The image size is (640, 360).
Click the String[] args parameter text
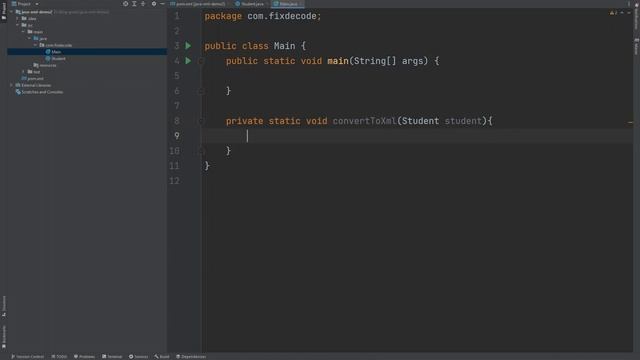tap(391, 61)
